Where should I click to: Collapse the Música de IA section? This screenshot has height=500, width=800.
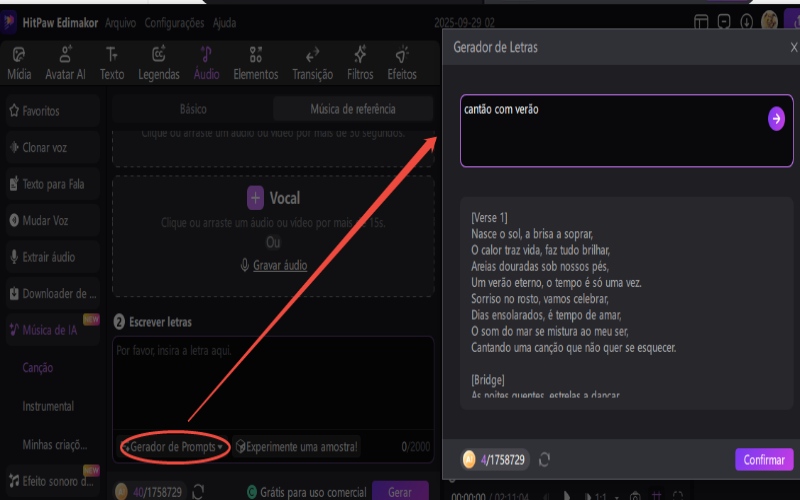(53, 330)
